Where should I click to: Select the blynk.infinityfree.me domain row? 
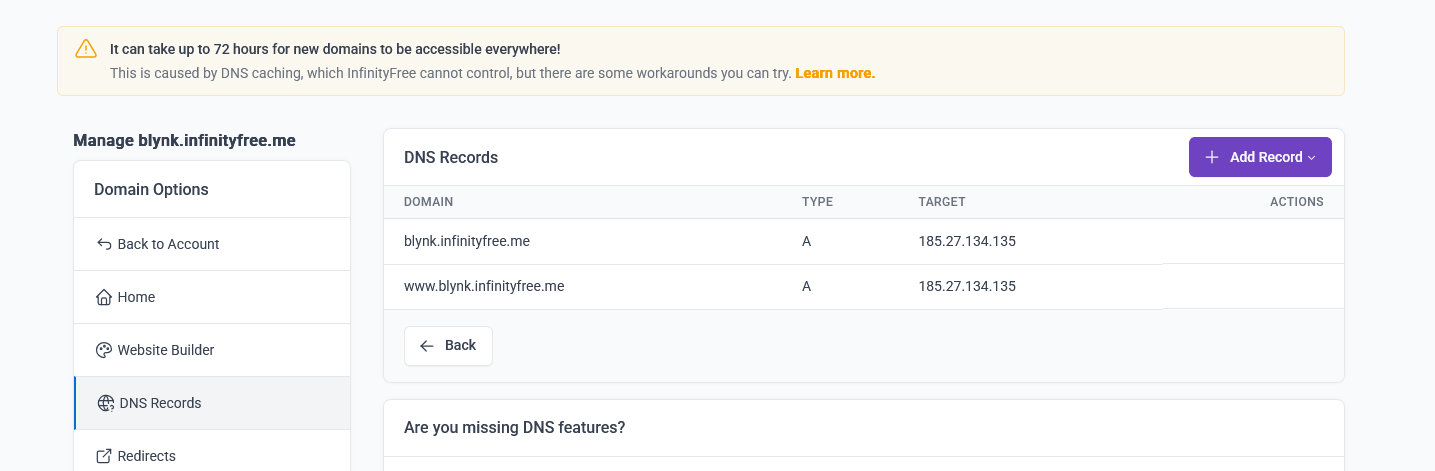point(465,241)
